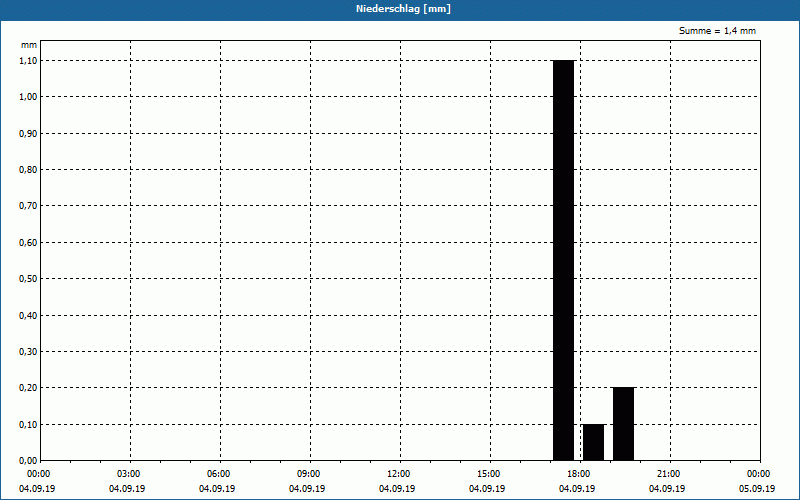This screenshot has height=500, width=800.
Task: Click the 0,20 y-axis value
Action: [28, 388]
